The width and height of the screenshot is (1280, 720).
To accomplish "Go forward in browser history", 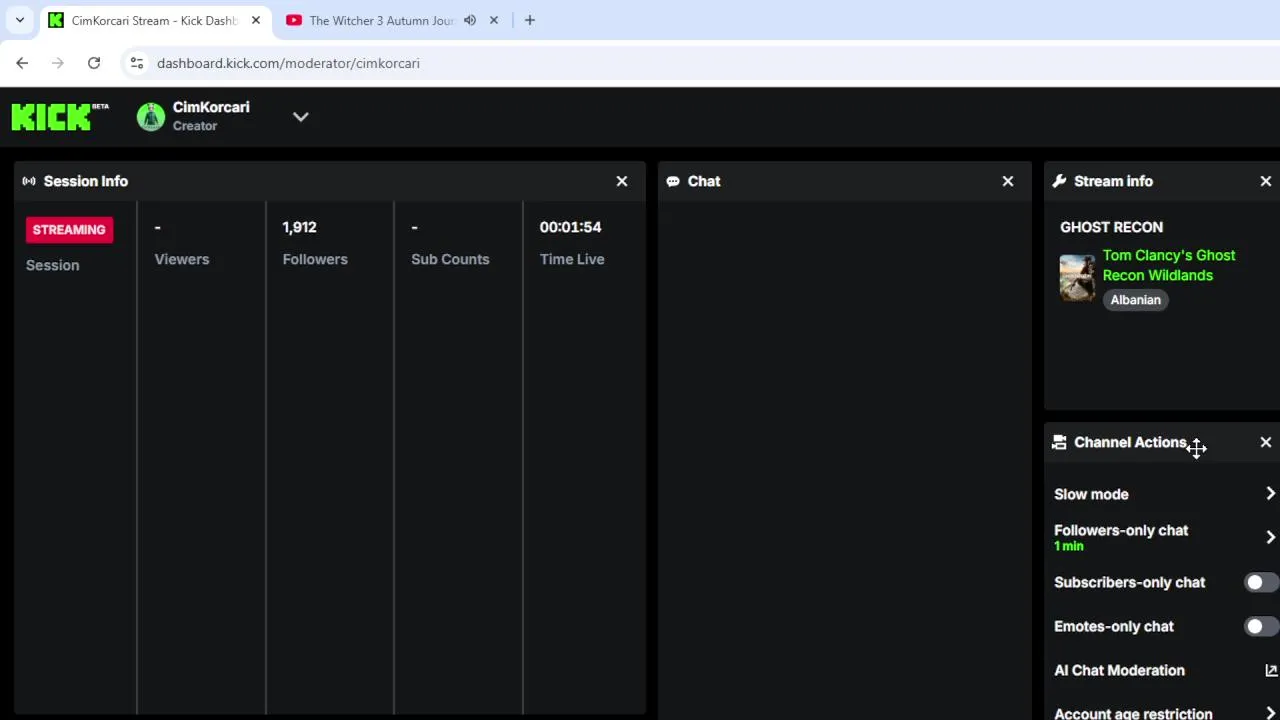I will [58, 63].
